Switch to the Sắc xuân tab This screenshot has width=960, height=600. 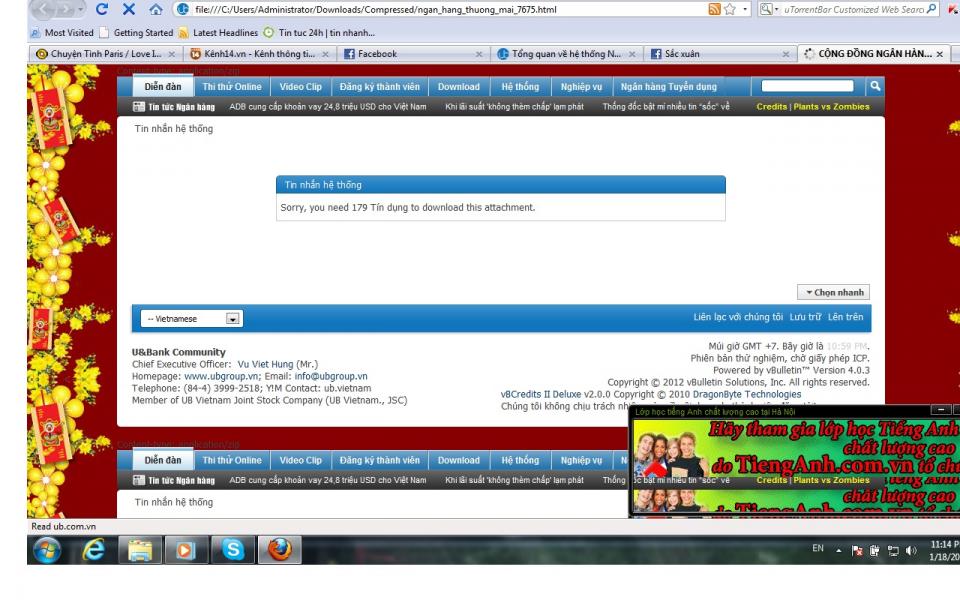(719, 54)
